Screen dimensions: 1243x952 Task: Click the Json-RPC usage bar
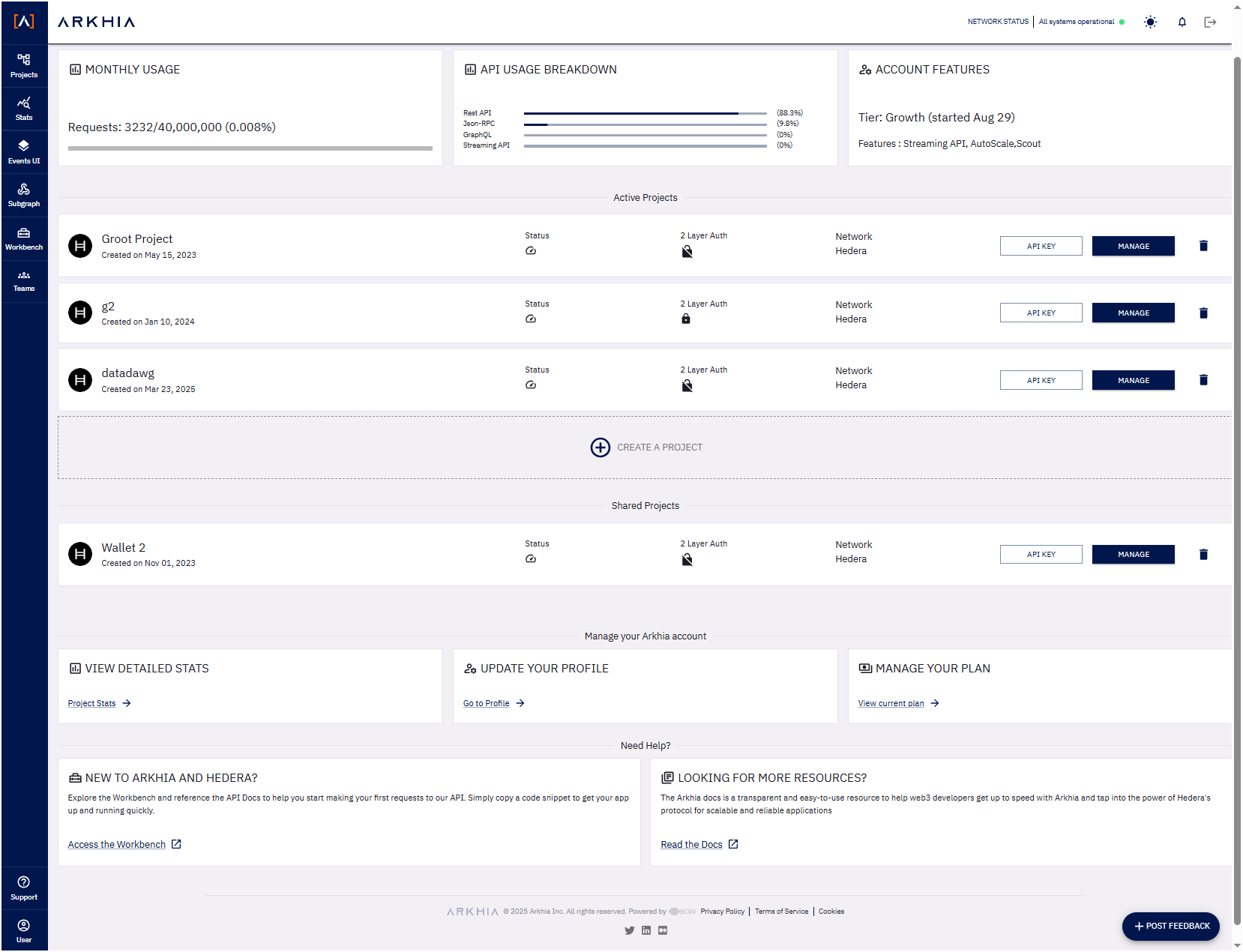click(x=645, y=124)
